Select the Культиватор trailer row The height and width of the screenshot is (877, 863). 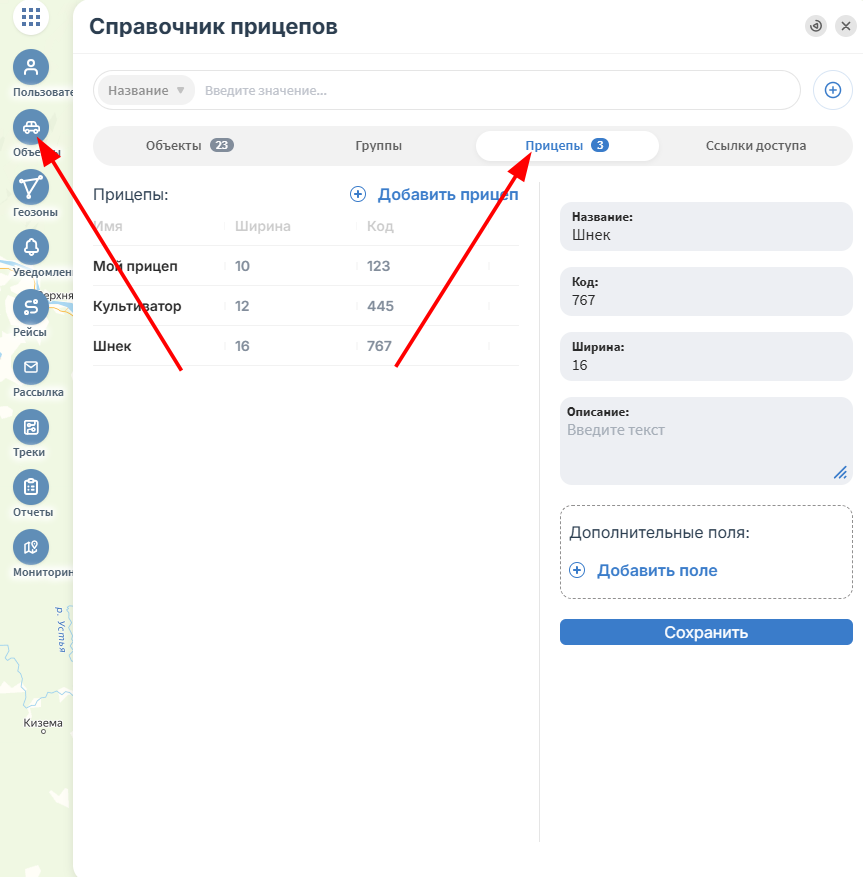(306, 306)
